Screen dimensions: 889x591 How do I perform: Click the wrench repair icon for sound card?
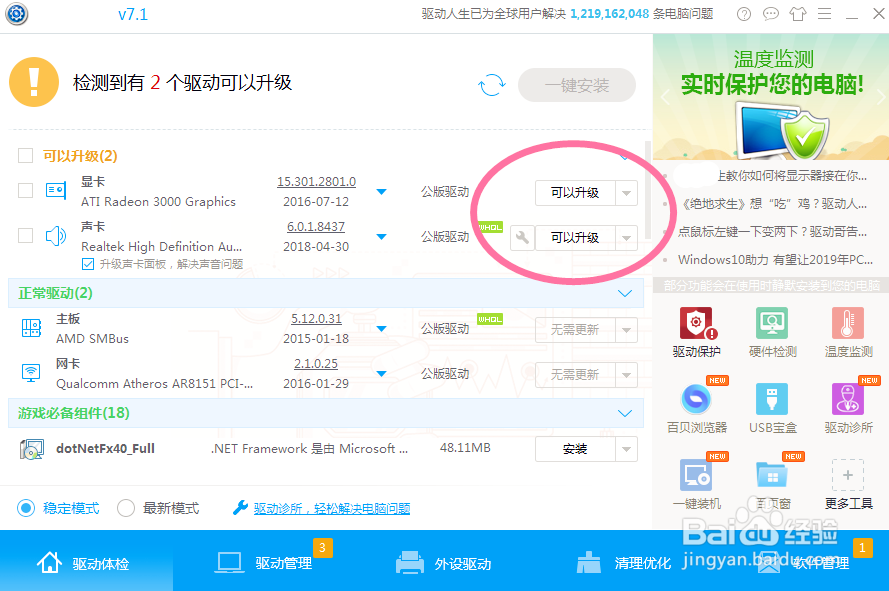(x=522, y=238)
